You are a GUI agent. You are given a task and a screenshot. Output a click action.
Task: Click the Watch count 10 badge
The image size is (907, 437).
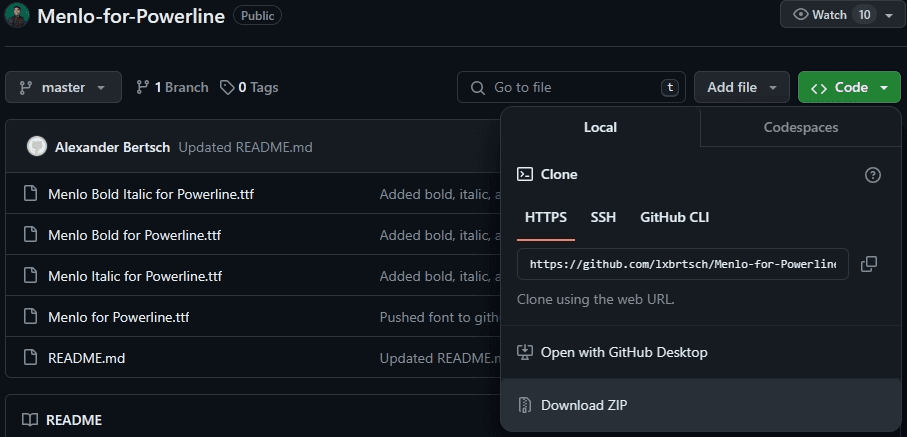(x=864, y=14)
